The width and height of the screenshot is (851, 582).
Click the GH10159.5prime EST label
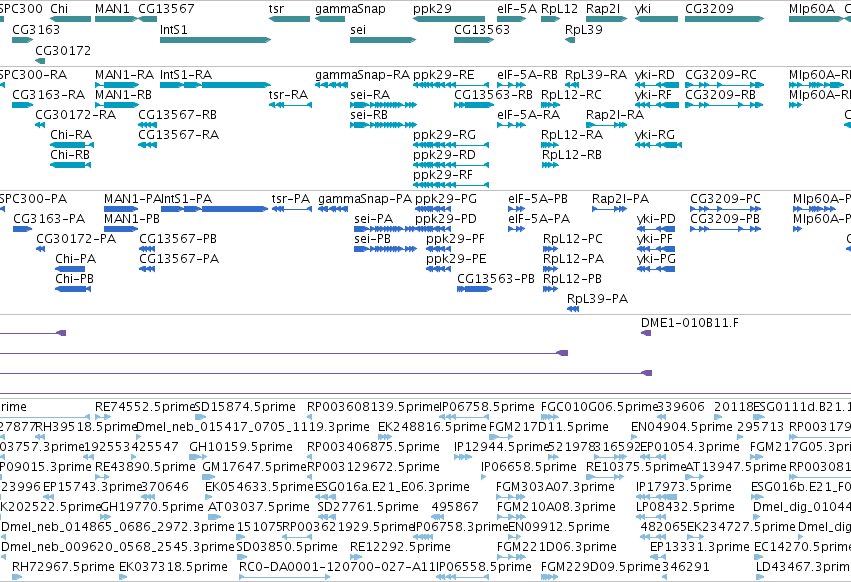241,447
